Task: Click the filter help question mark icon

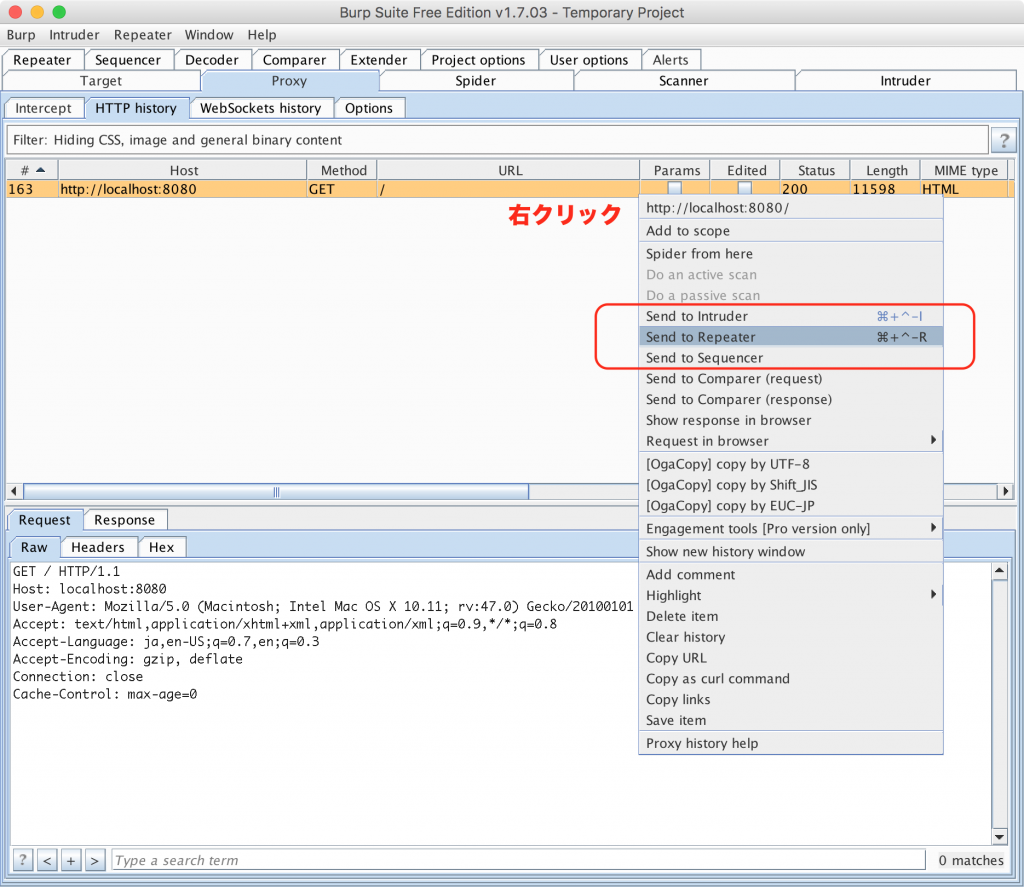Action: pyautogui.click(x=1002, y=140)
